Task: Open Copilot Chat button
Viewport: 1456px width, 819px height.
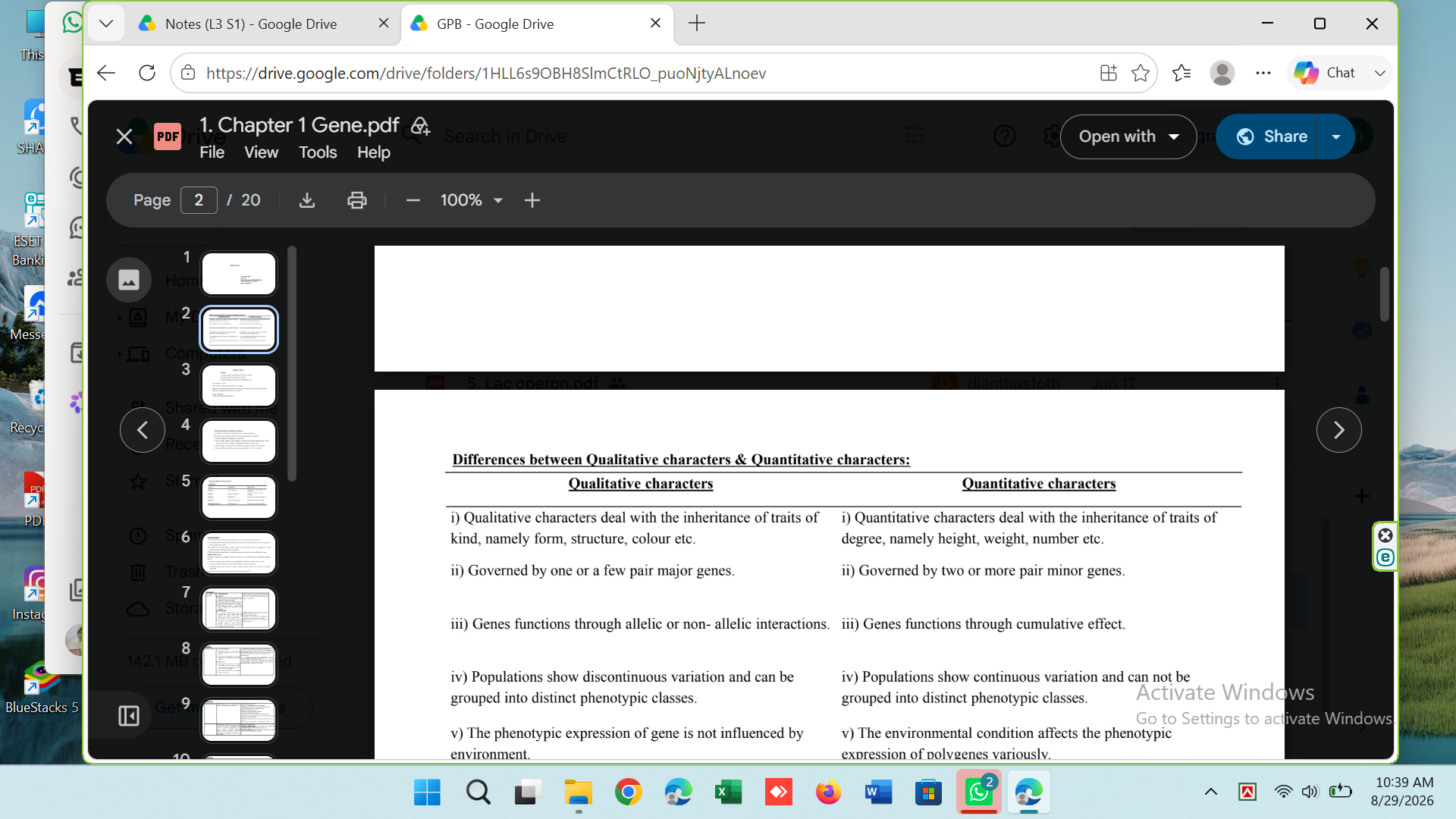Action: [1326, 73]
